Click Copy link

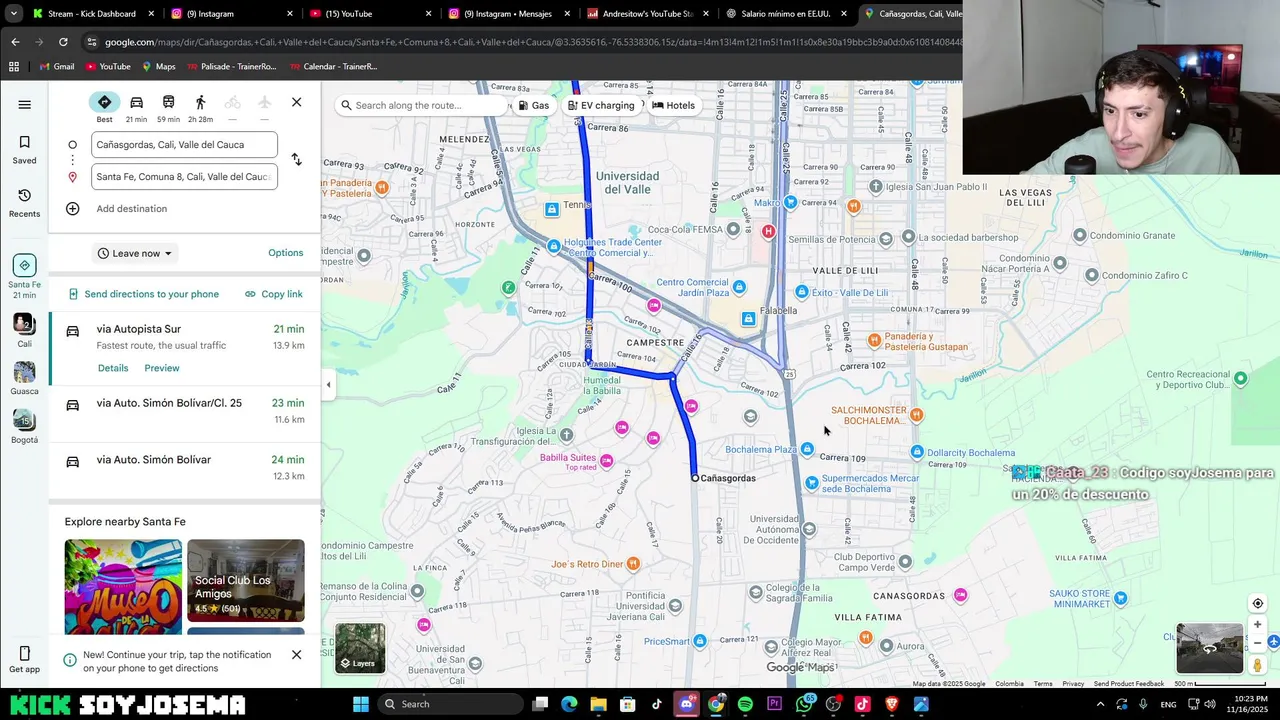[273, 294]
